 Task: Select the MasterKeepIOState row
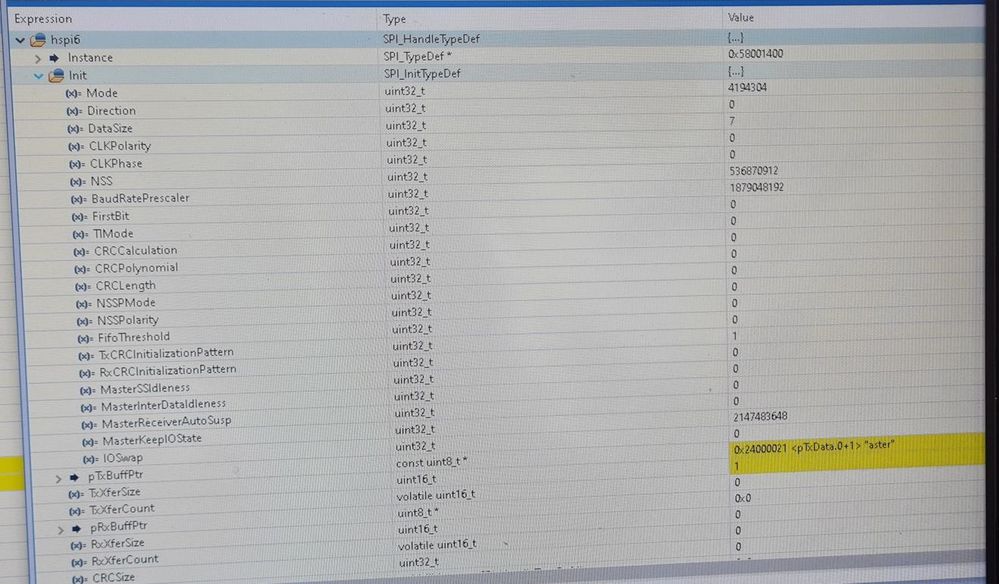point(152,439)
